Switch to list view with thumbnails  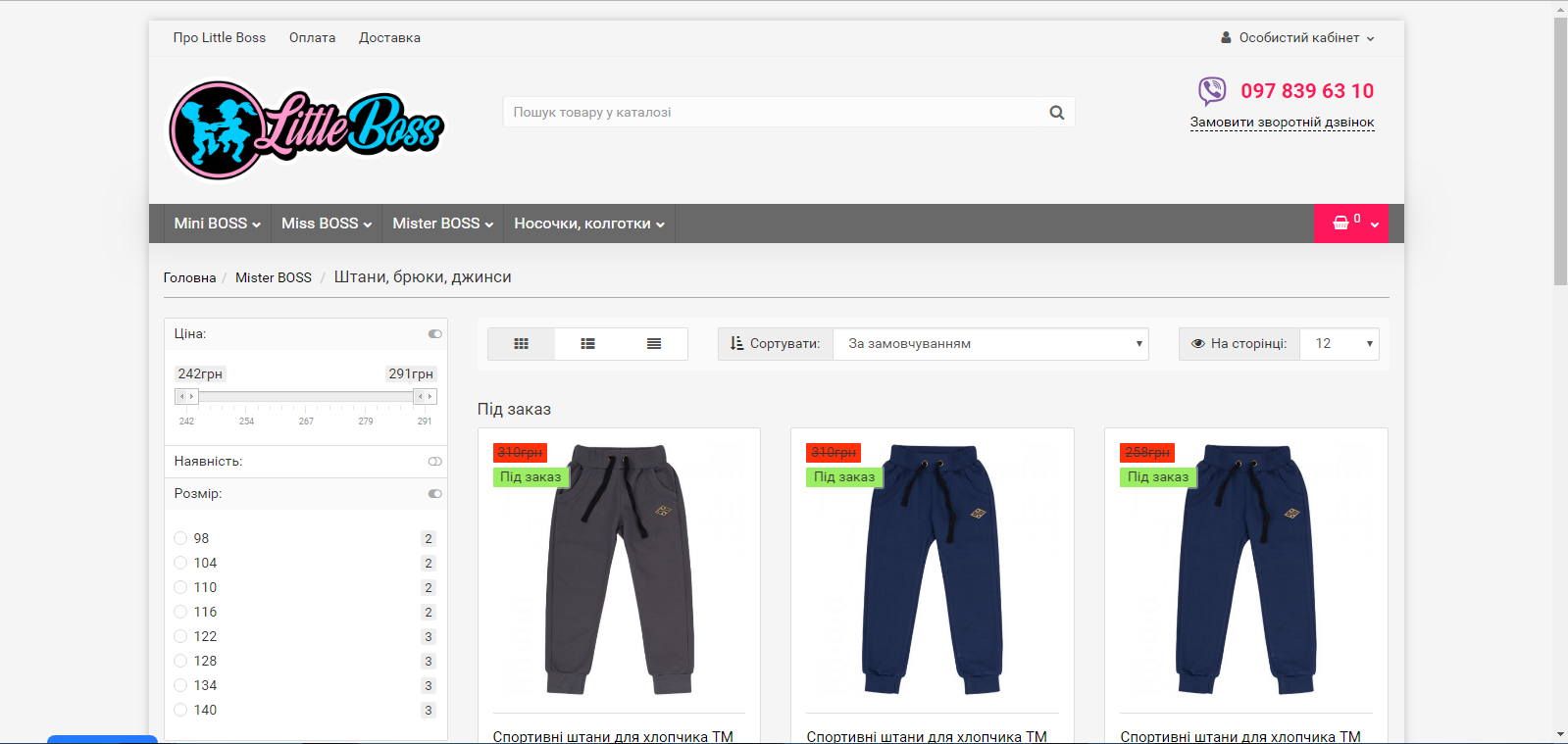tap(587, 344)
